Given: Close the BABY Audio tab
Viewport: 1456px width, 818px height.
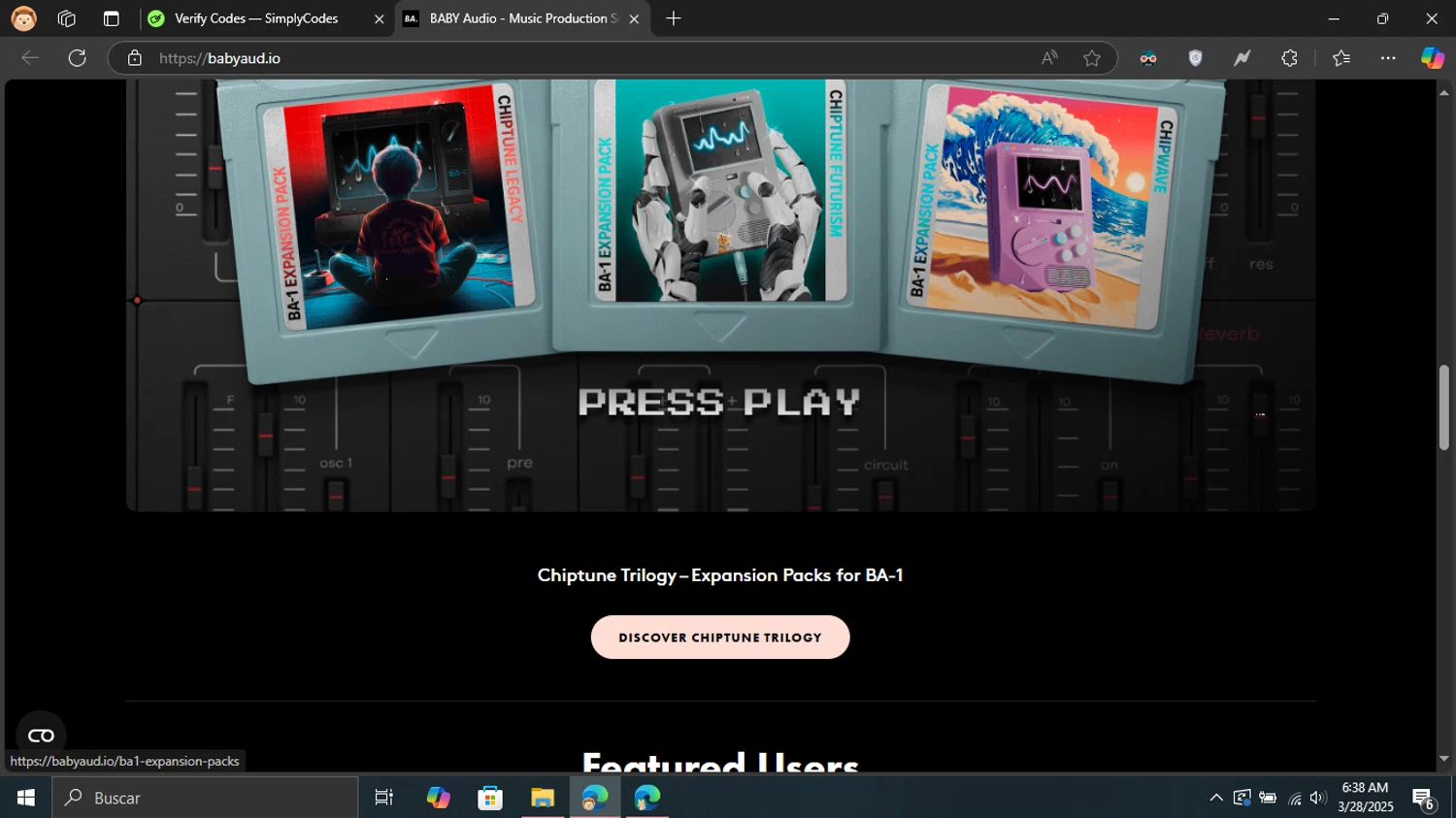Looking at the screenshot, I should [634, 18].
